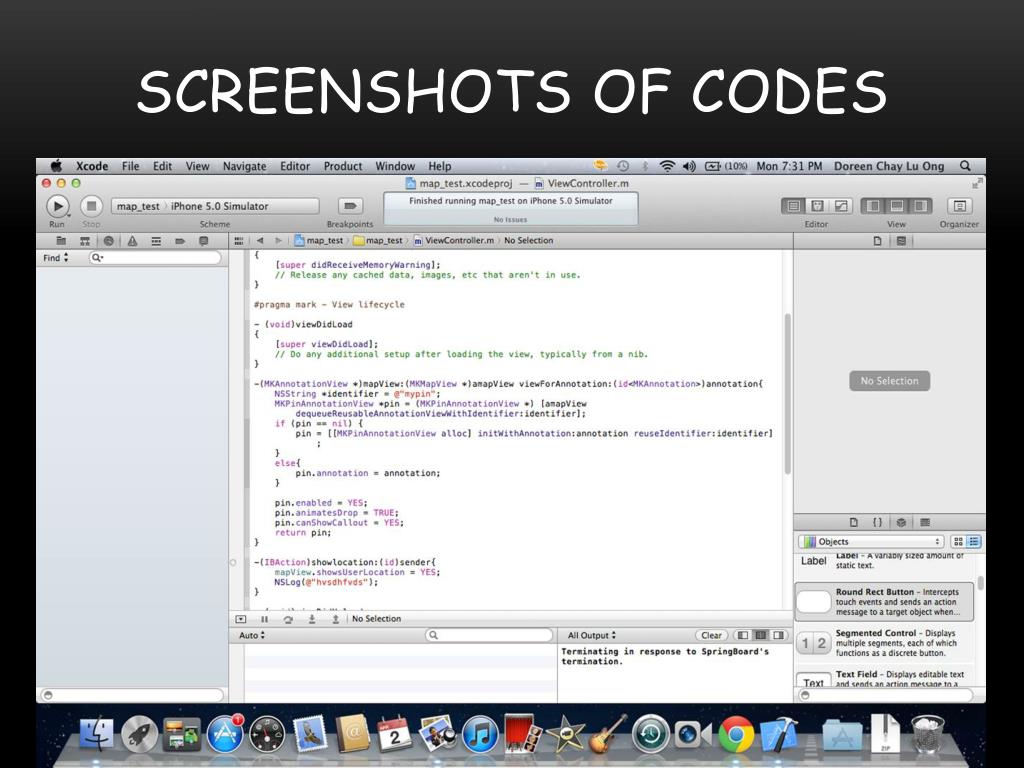Show the Issue navigator
This screenshot has width=1024, height=768.
[133, 241]
